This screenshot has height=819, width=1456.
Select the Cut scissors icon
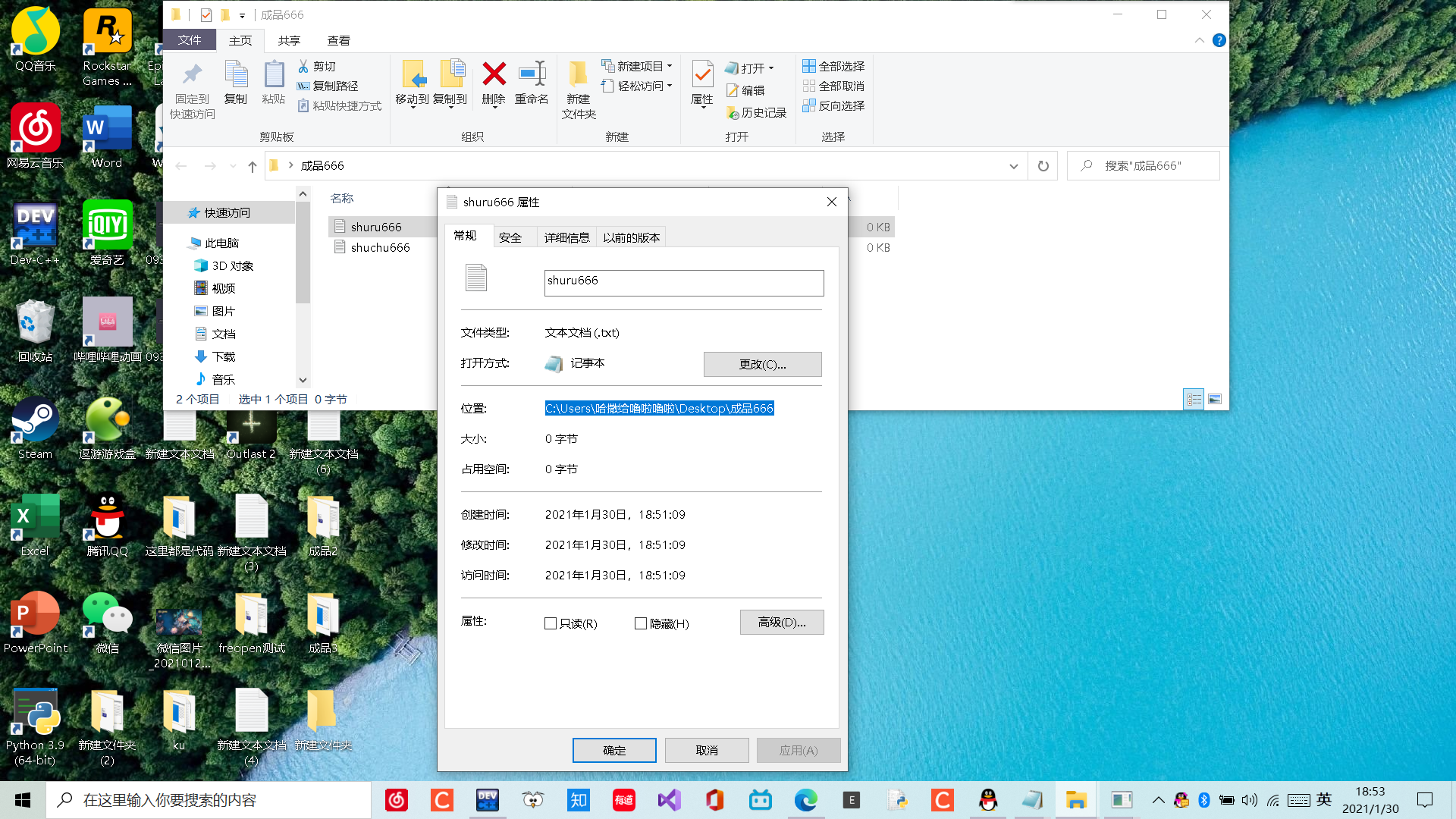coord(303,66)
